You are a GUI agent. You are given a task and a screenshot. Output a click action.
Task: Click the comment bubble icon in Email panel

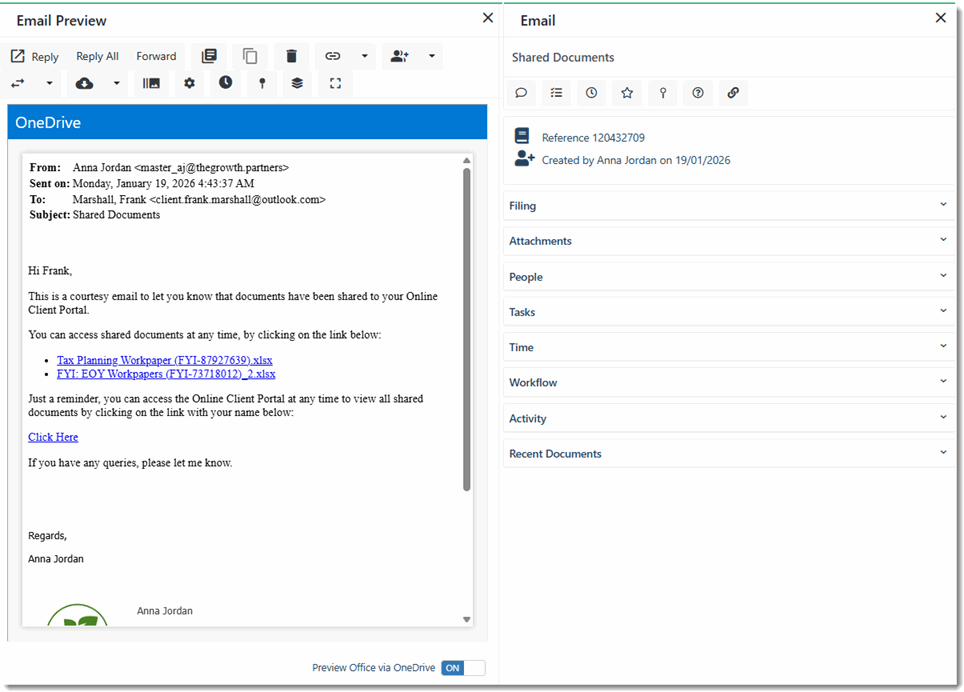tap(521, 93)
